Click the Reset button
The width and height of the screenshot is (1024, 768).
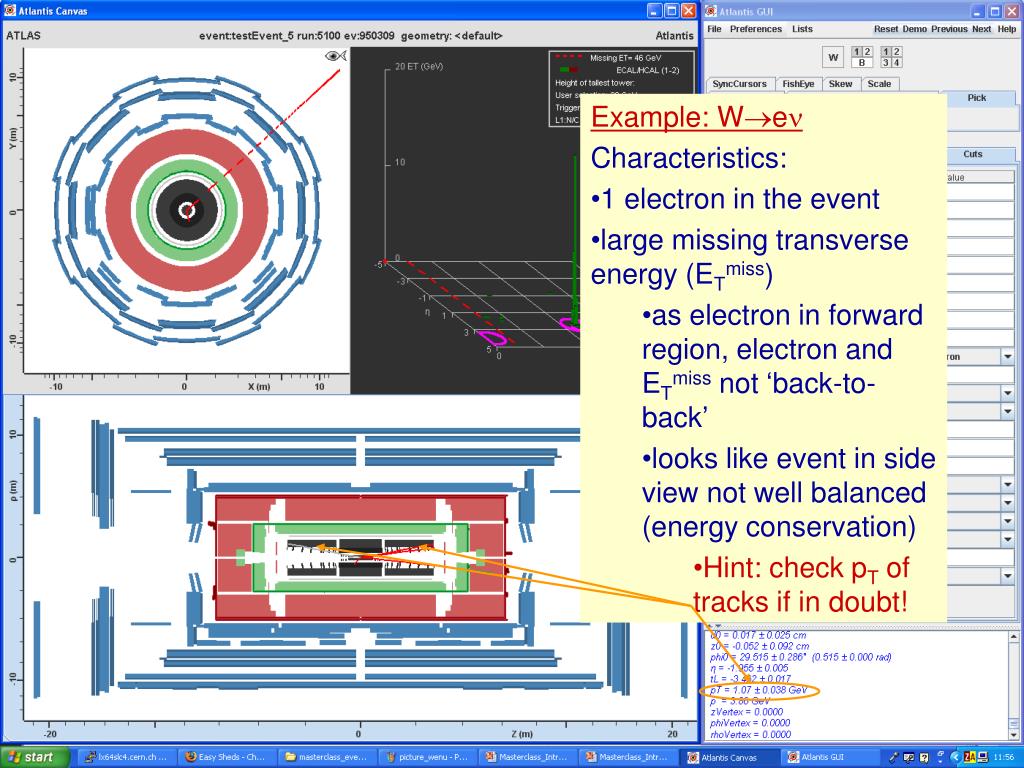point(886,29)
